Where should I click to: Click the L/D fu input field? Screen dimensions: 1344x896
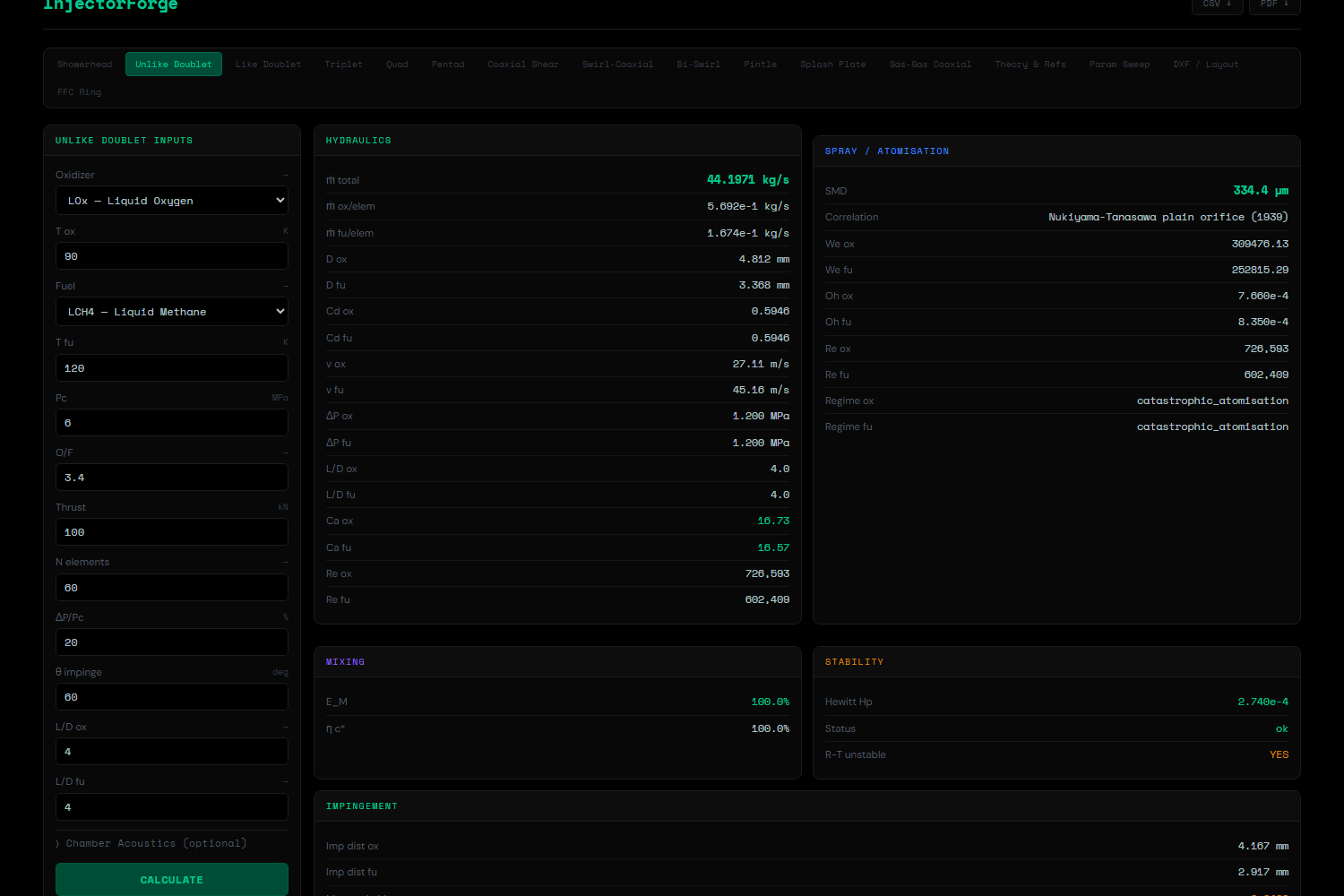coord(172,807)
